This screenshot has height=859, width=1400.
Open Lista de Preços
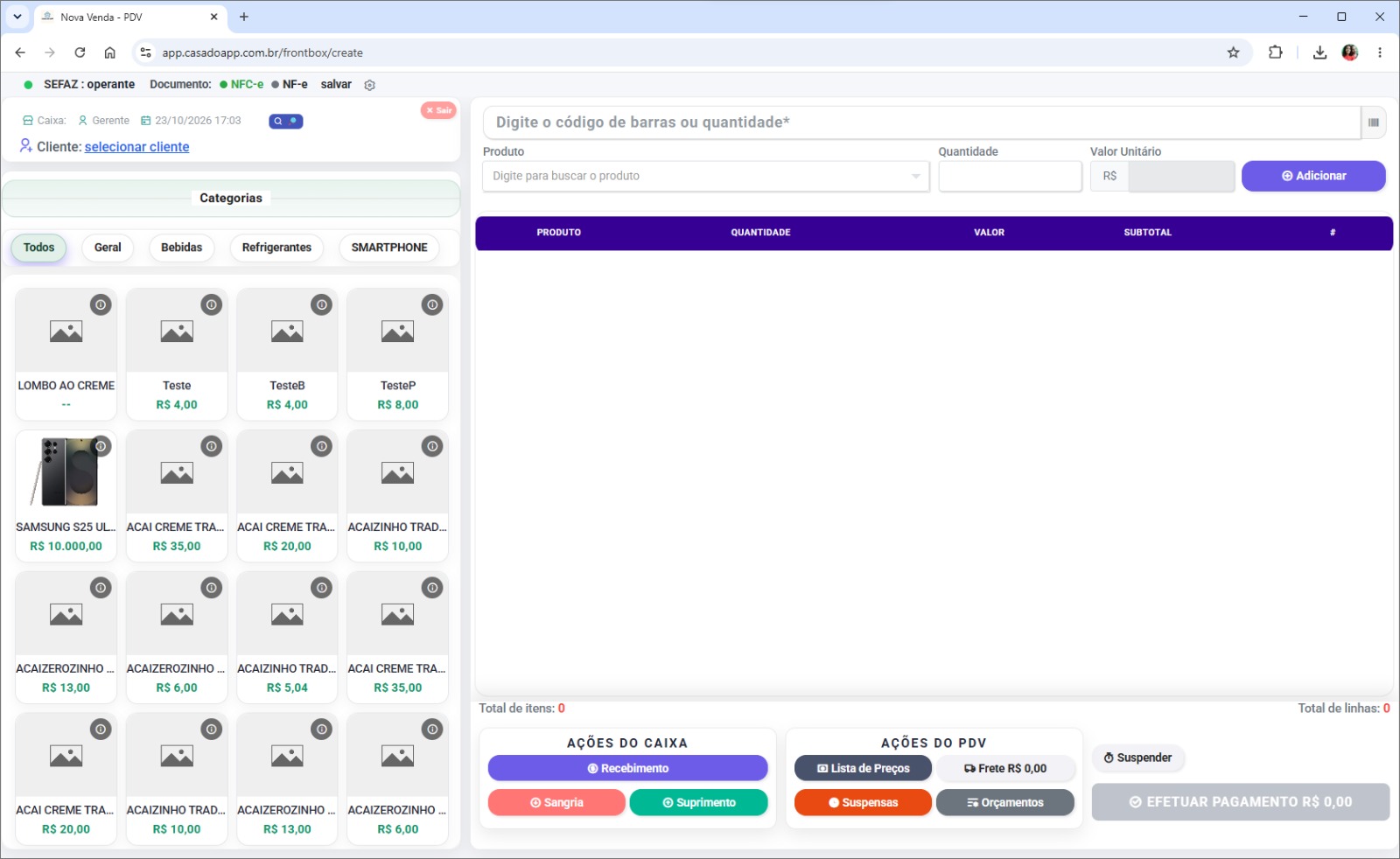click(x=863, y=768)
